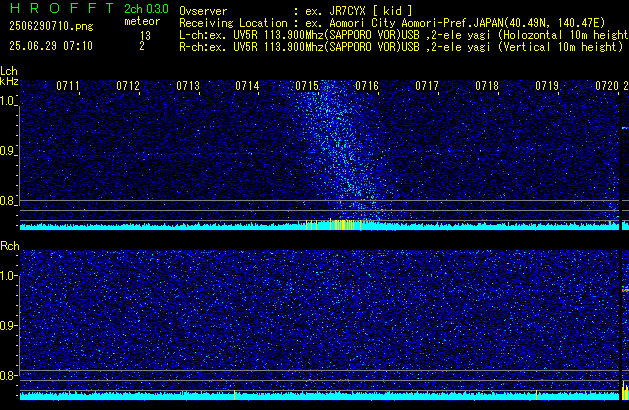The height and width of the screenshot is (410, 629).
Task: Click the 0712 time tick
Action: tap(128, 86)
